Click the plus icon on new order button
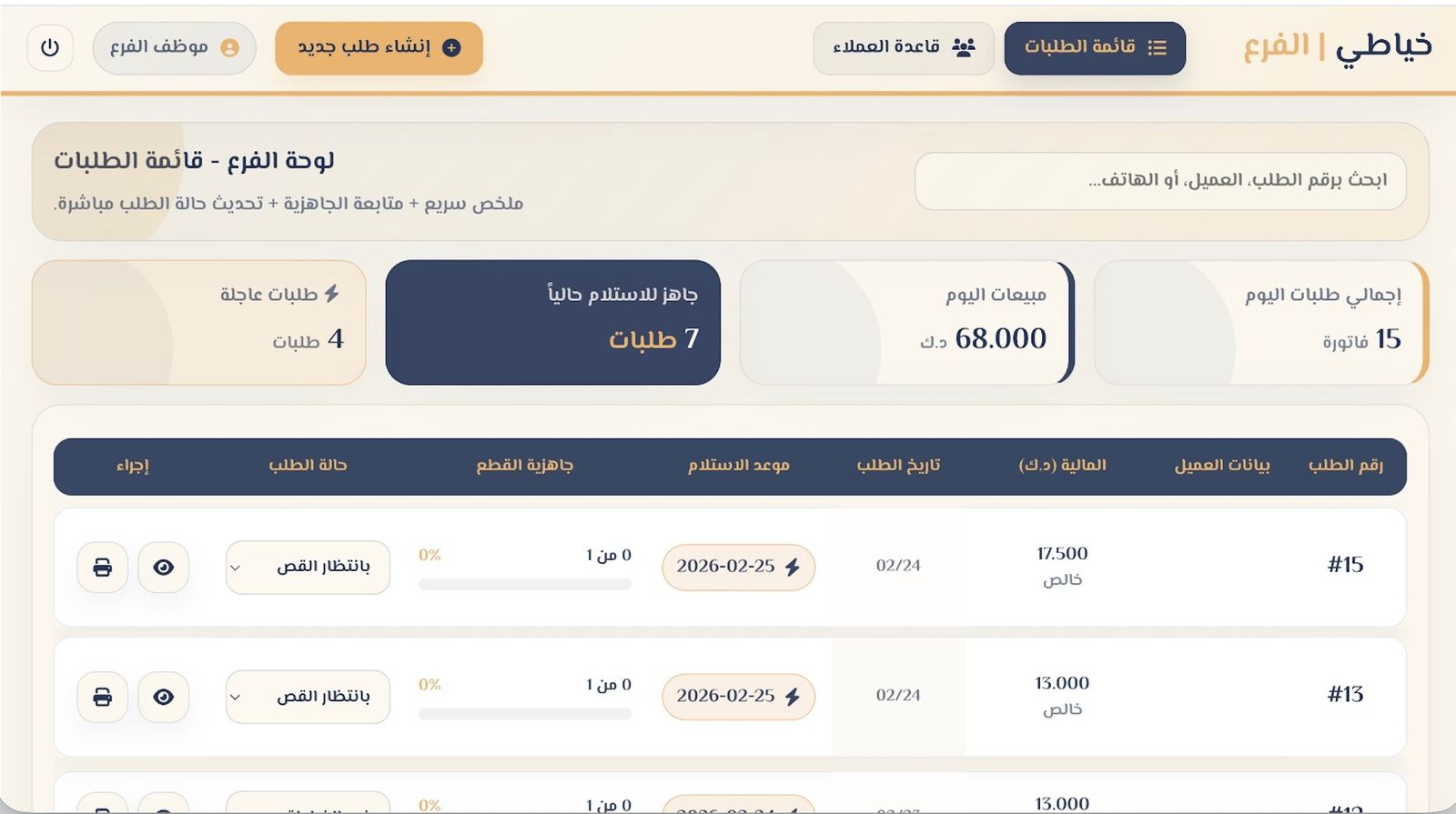 click(451, 47)
